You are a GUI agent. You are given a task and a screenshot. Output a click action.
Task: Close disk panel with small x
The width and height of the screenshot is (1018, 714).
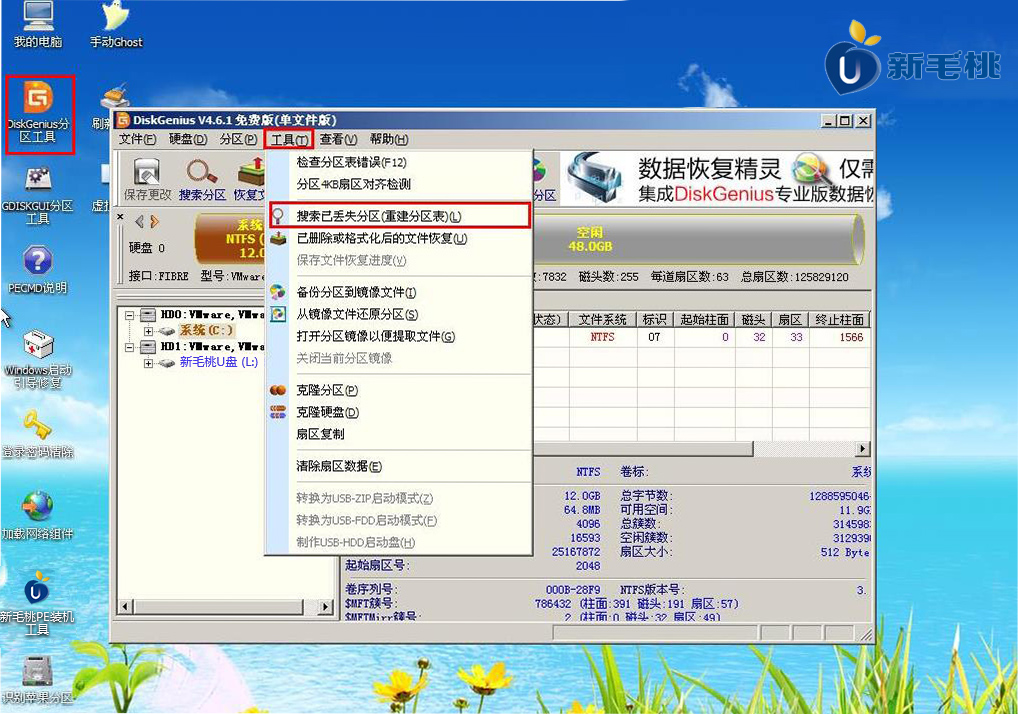click(121, 217)
